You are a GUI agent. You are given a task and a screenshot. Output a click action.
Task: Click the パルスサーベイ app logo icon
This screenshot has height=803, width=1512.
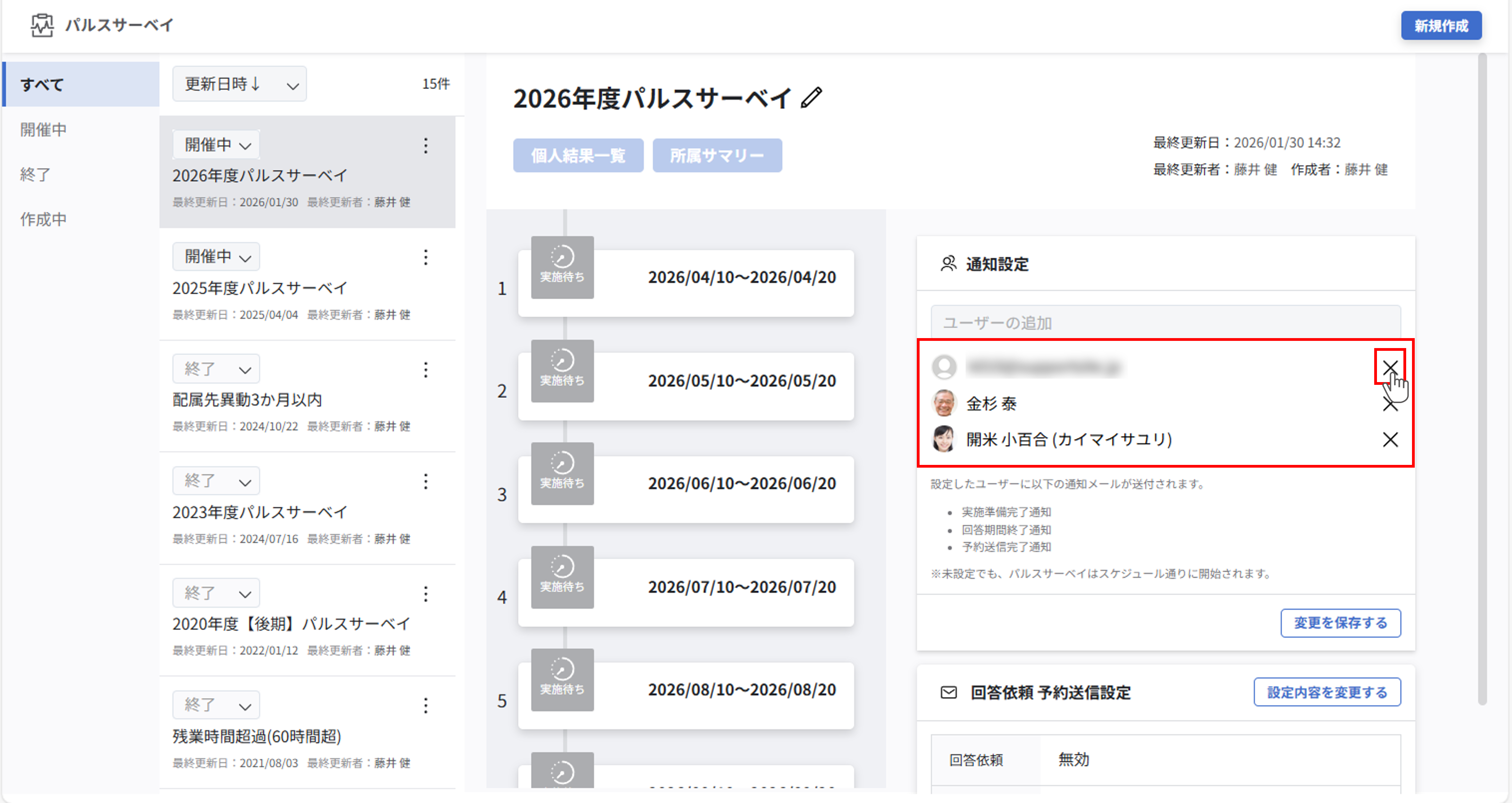point(42,25)
